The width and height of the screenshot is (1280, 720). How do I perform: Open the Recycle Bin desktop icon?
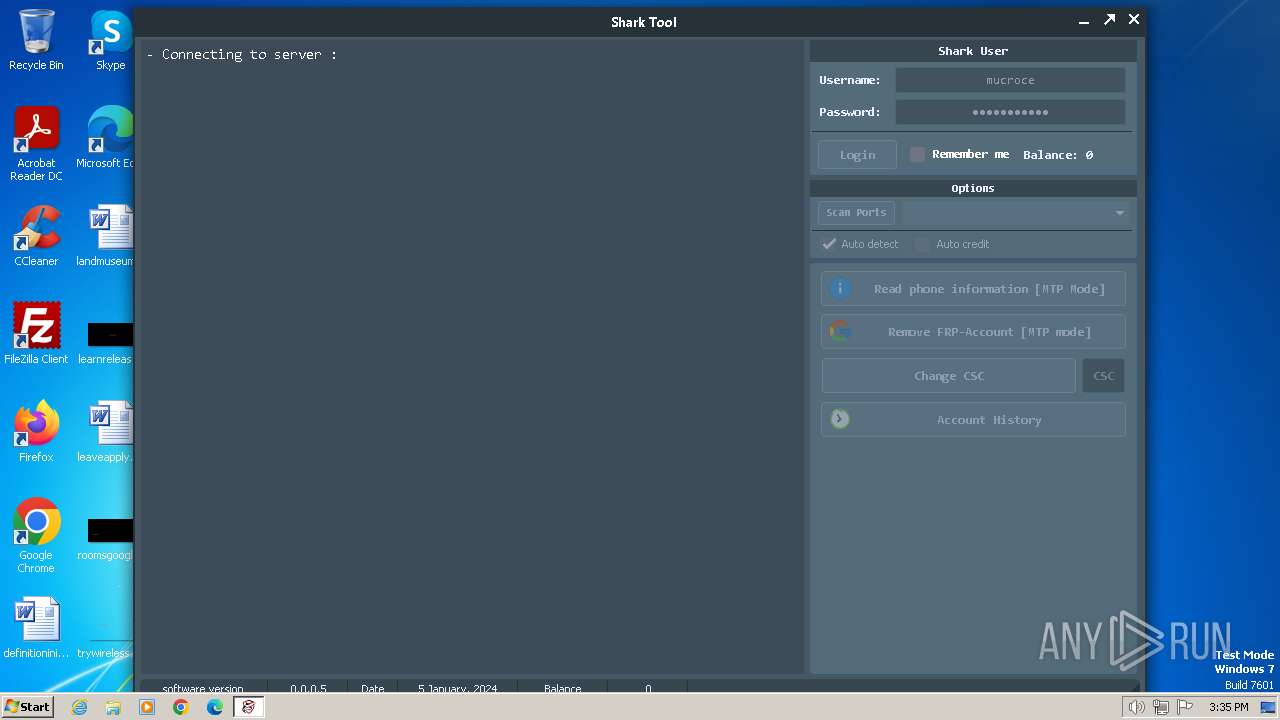[x=36, y=40]
